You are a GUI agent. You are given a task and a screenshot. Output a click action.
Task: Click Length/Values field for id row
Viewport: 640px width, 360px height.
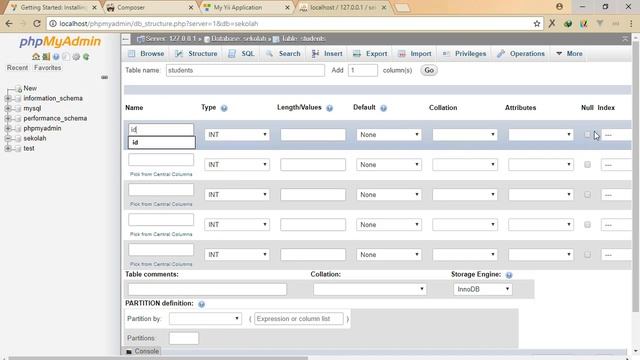pyautogui.click(x=313, y=135)
